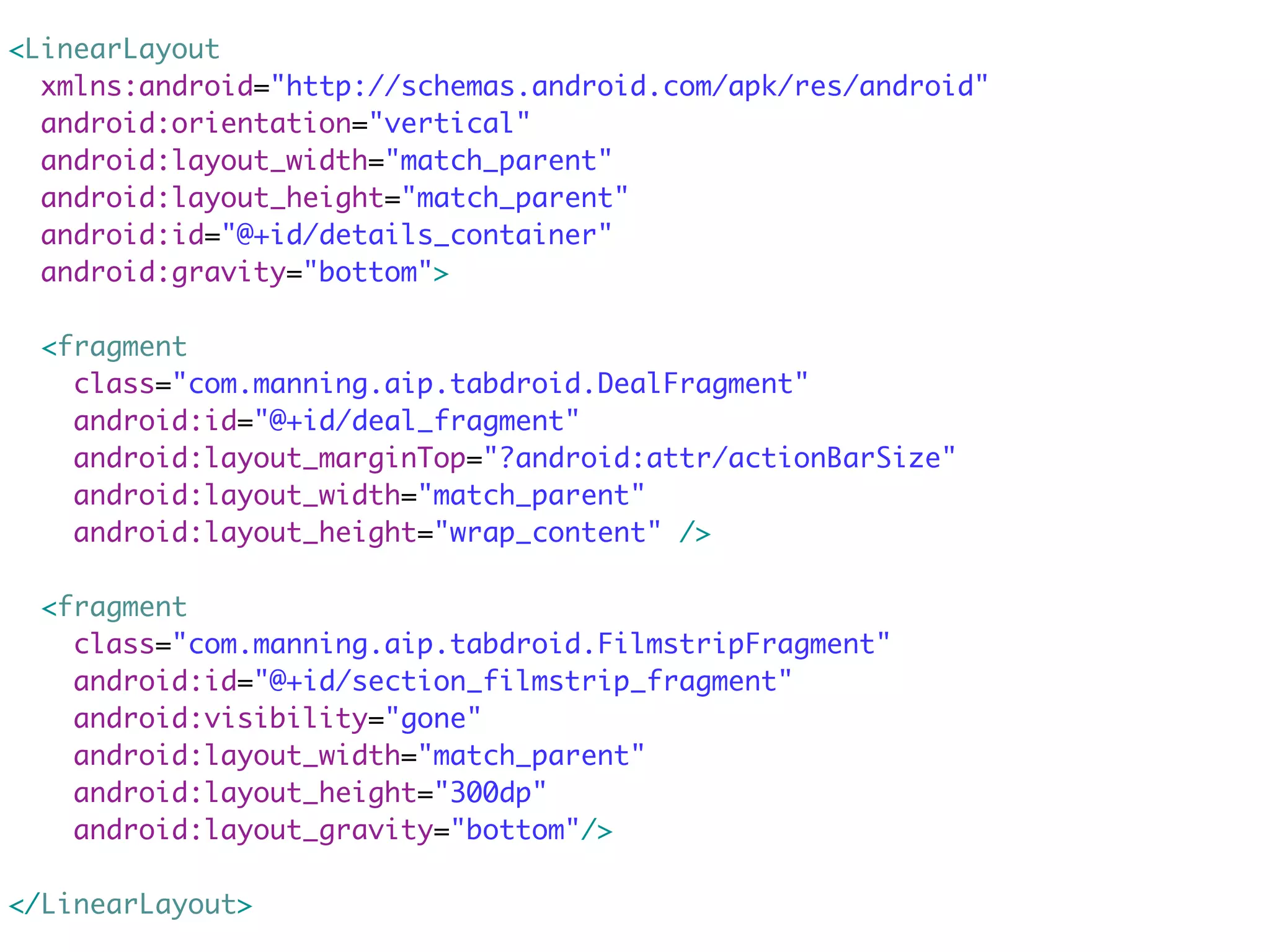Click the "wrap_content" height value
The height and width of the screenshot is (952, 1270).
tap(548, 532)
